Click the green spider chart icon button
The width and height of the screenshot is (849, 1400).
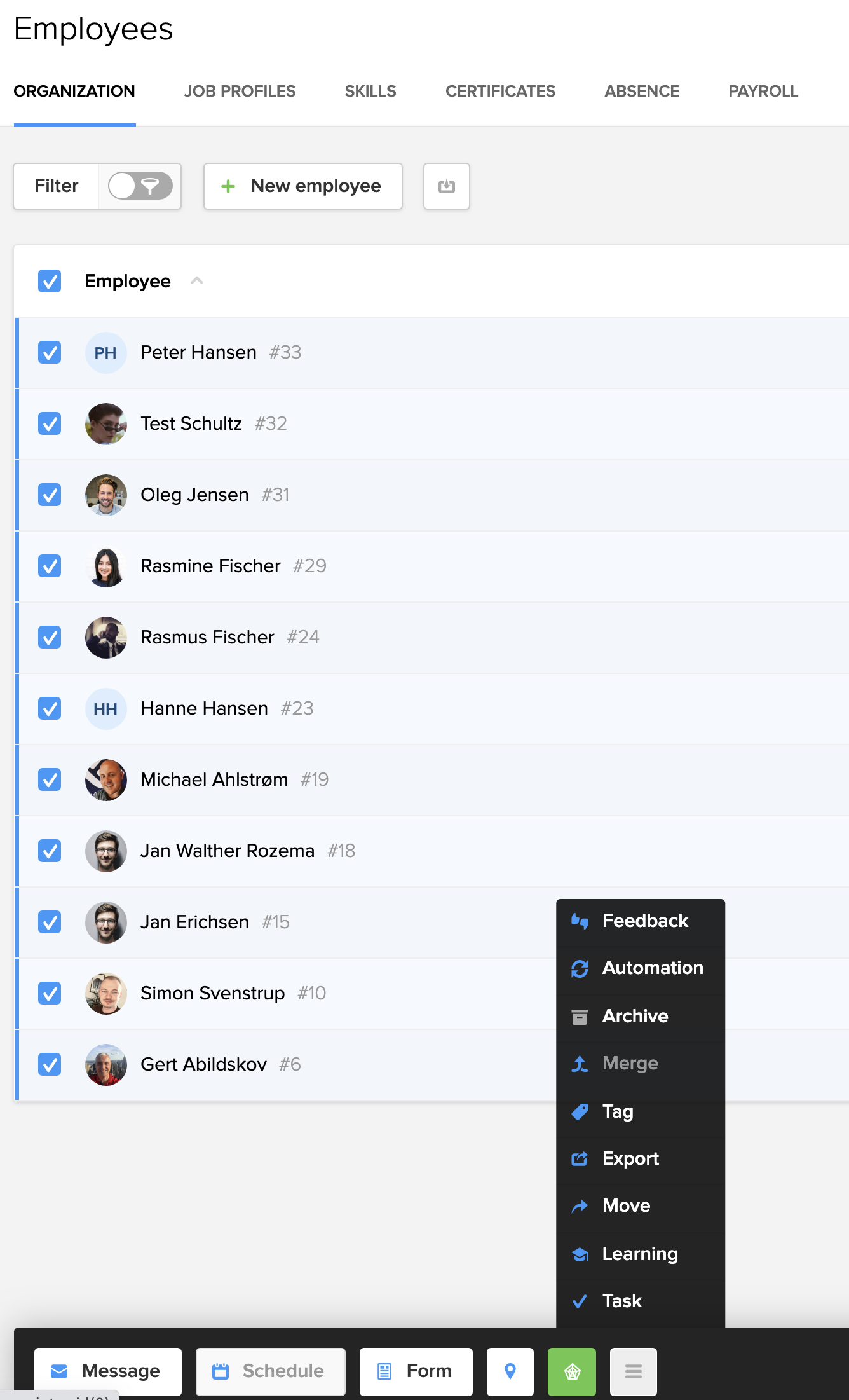(x=571, y=1371)
